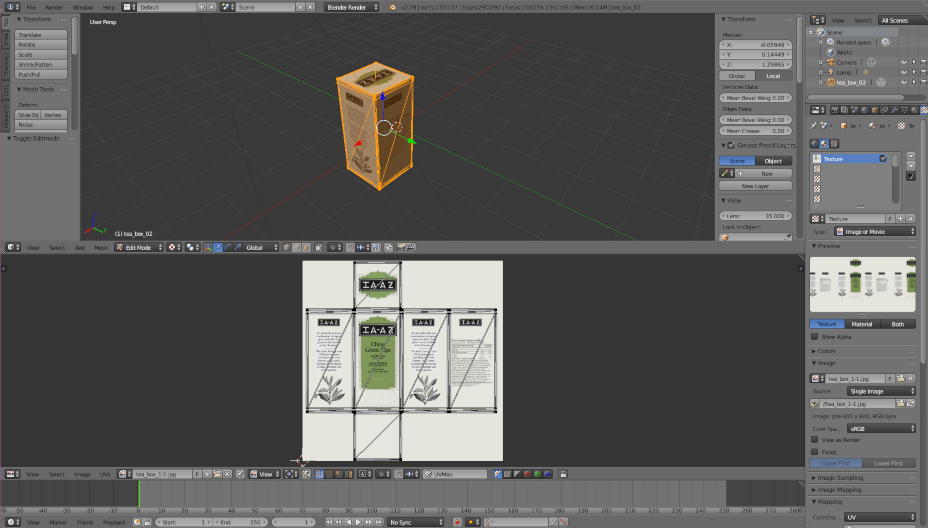Click the New Layer grease pencil button
The image size is (928, 528).
pos(755,186)
